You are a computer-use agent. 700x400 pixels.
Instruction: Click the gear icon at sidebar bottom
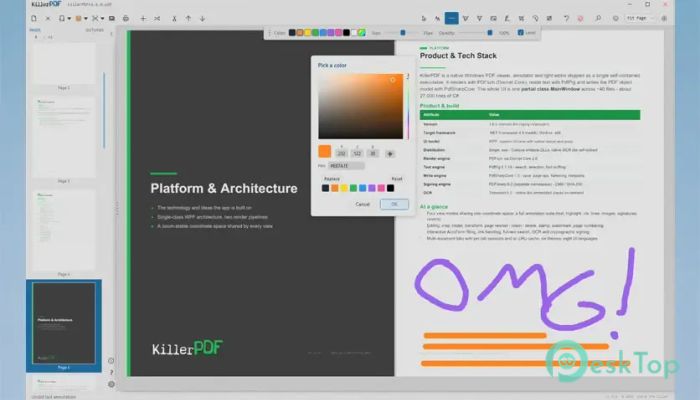[x=111, y=384]
